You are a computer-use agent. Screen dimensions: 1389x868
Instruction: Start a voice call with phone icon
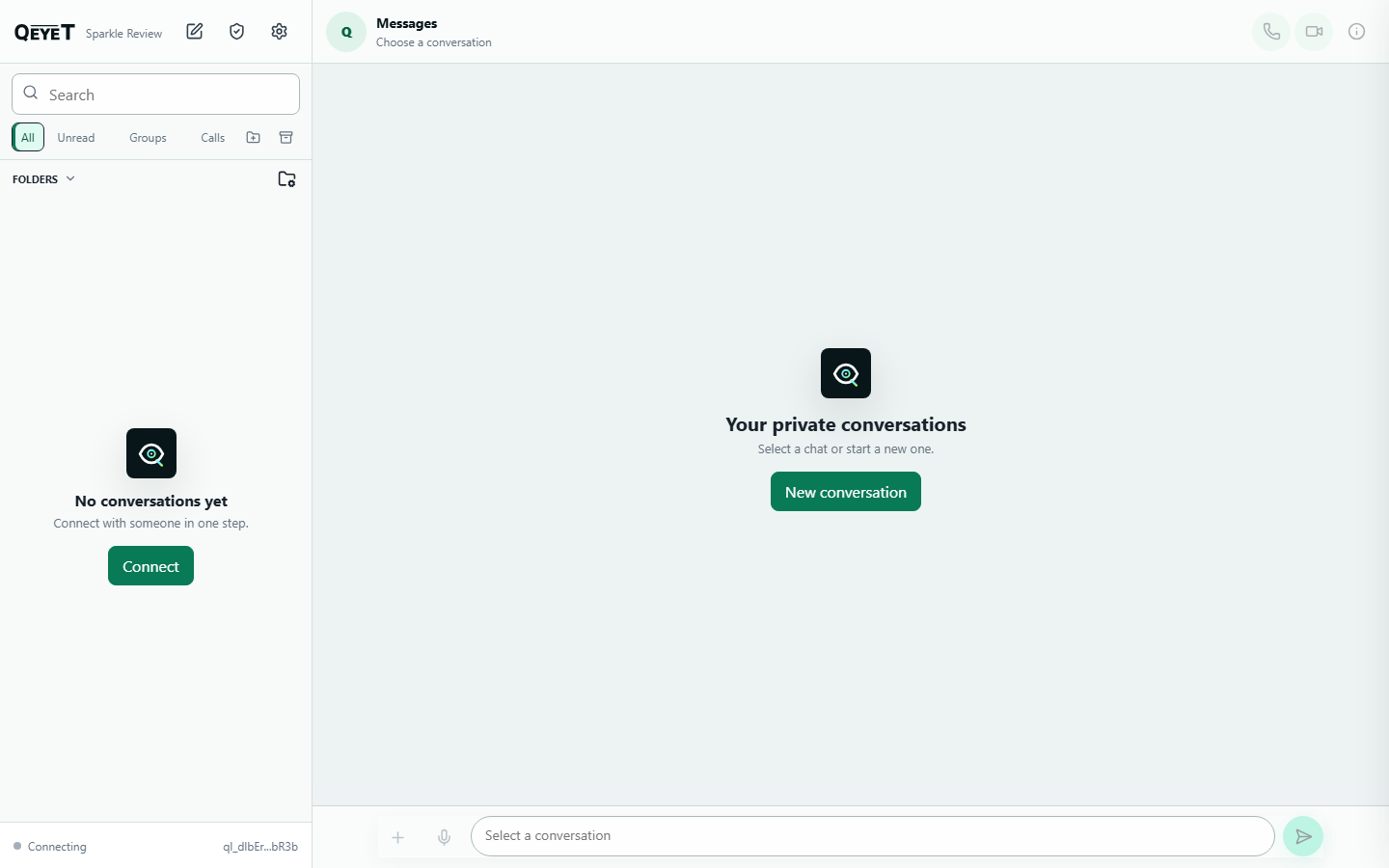click(x=1271, y=32)
